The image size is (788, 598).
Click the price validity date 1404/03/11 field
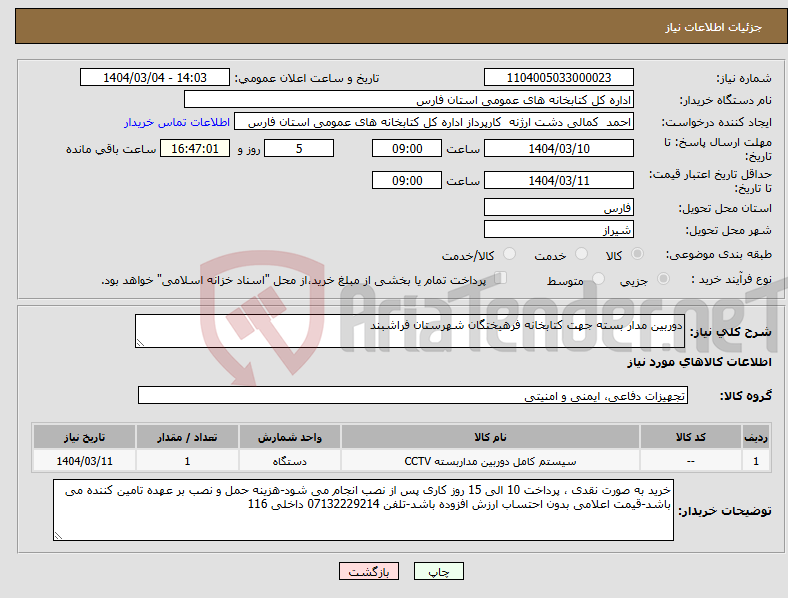click(x=558, y=180)
